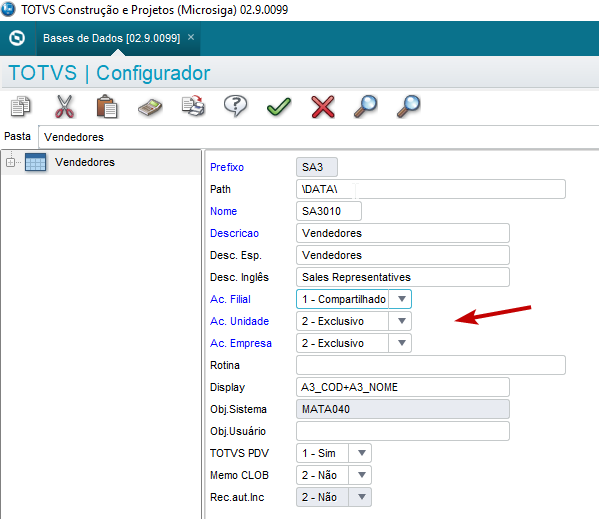The image size is (599, 519).
Task: Click the Descricao input field
Action: [x=403, y=233]
